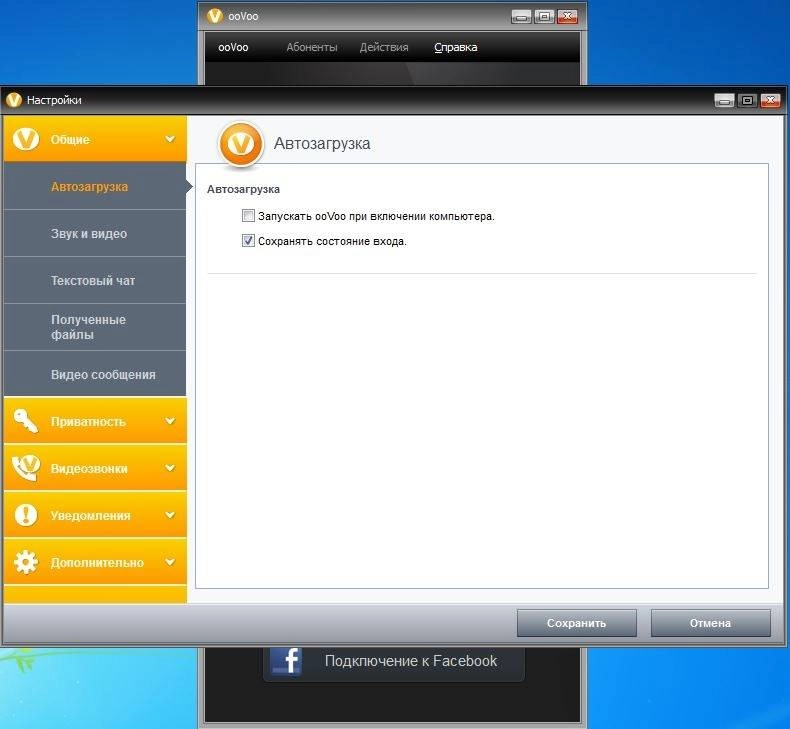
Task: Click the Сохранить button
Action: (576, 623)
